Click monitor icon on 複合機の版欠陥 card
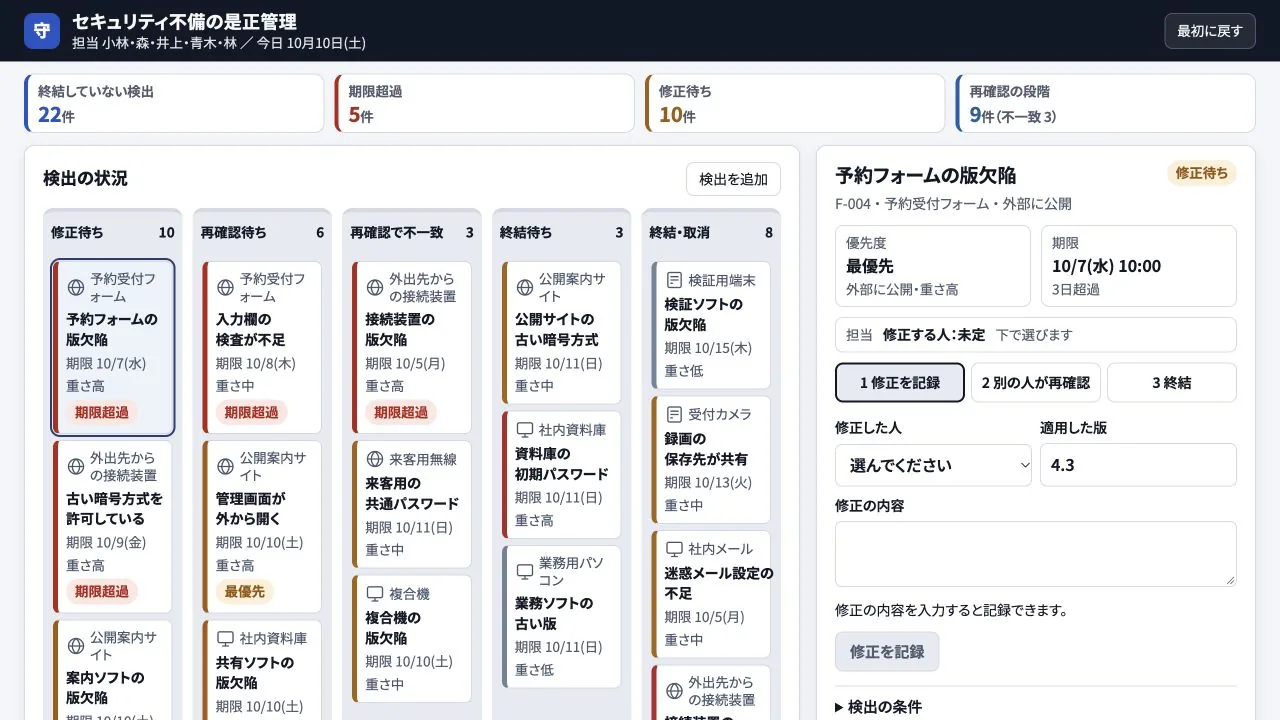1280x720 pixels. pos(375,594)
